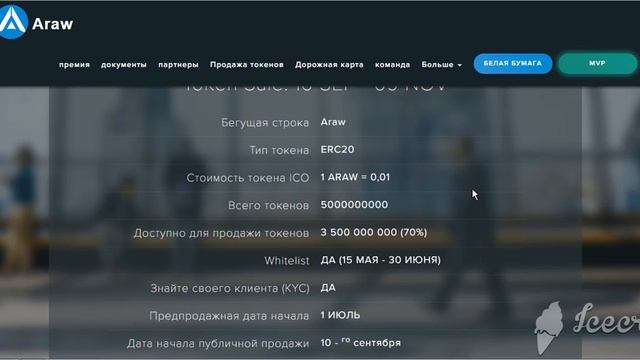Select the ДА (15 МАЯ - 30 ИЮНЯ) value
Image resolution: width=640 pixels, height=360 pixels.
[x=380, y=260]
